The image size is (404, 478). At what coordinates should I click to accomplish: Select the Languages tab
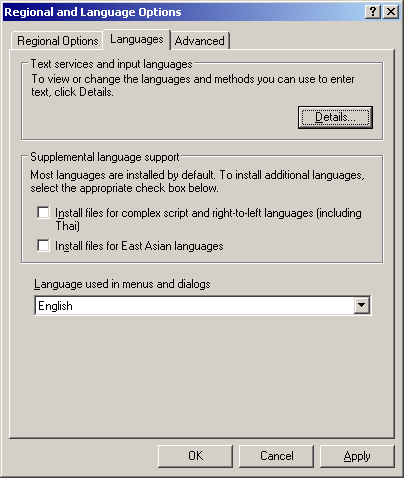pyautogui.click(x=137, y=39)
